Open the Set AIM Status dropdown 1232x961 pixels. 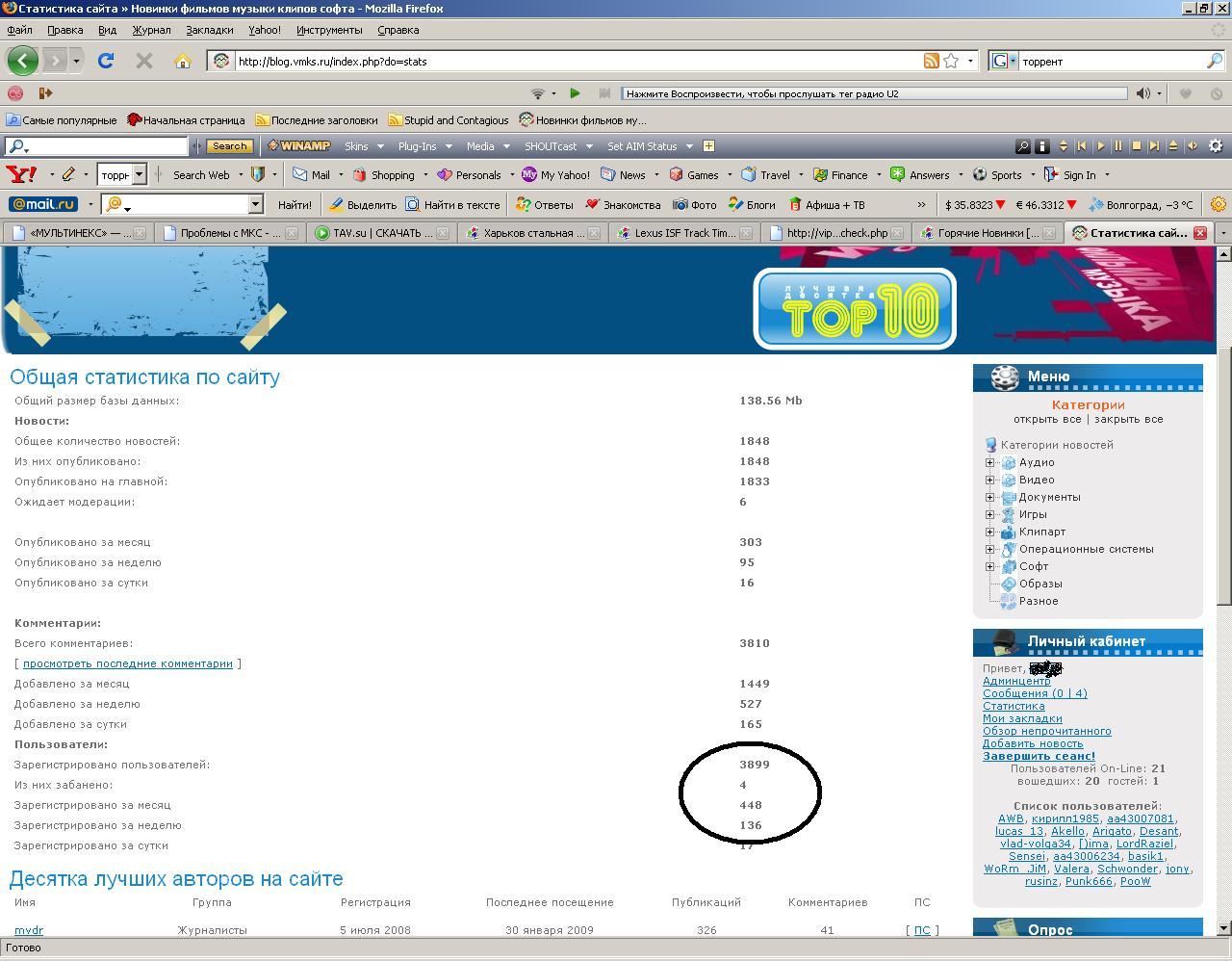[x=650, y=146]
